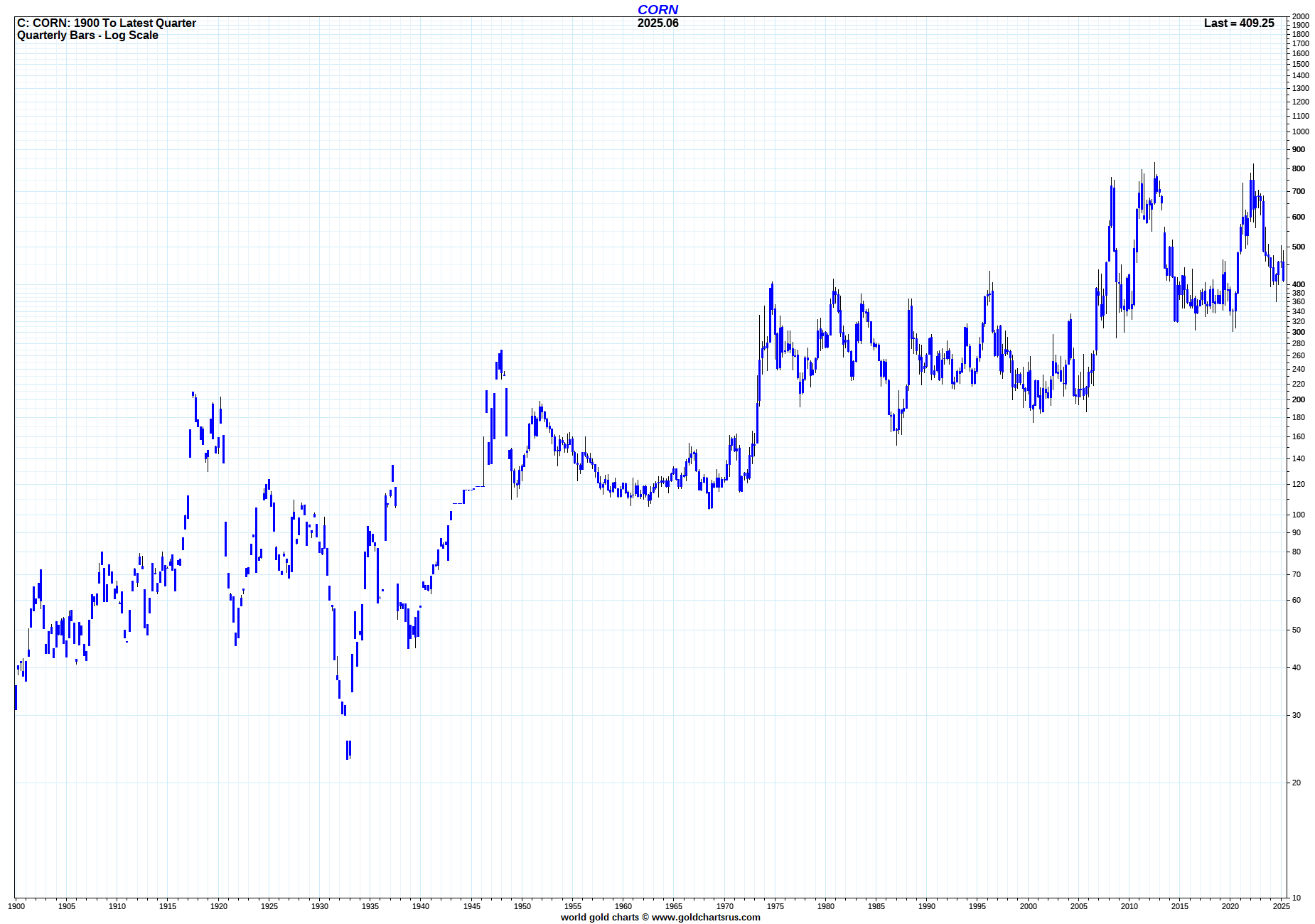Click the 50 price axis label
This screenshot has height=924, width=1315.
pyautogui.click(x=1297, y=630)
